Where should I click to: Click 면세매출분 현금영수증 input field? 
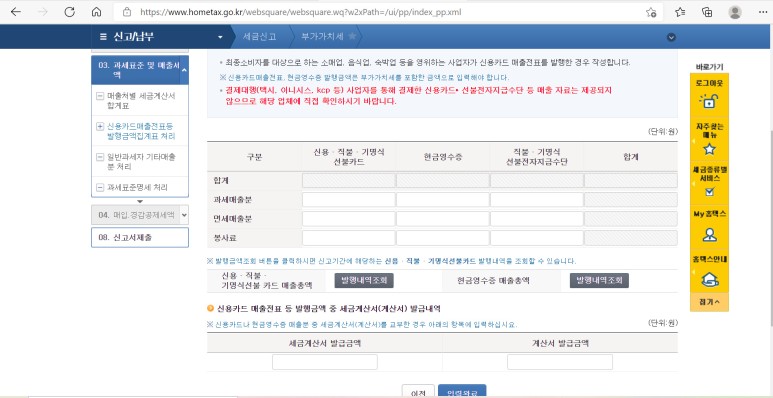click(x=443, y=219)
